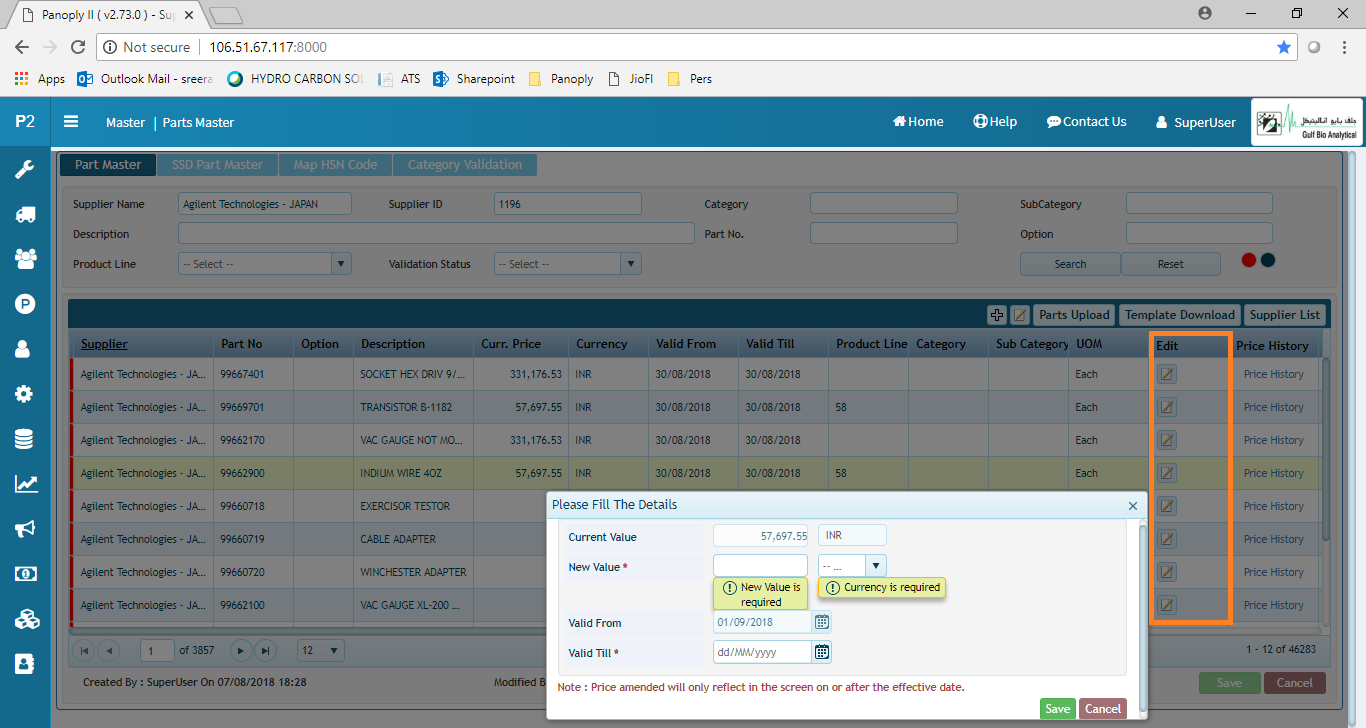Click the Valid Till date field
Image resolution: width=1366 pixels, height=728 pixels.
tap(762, 652)
